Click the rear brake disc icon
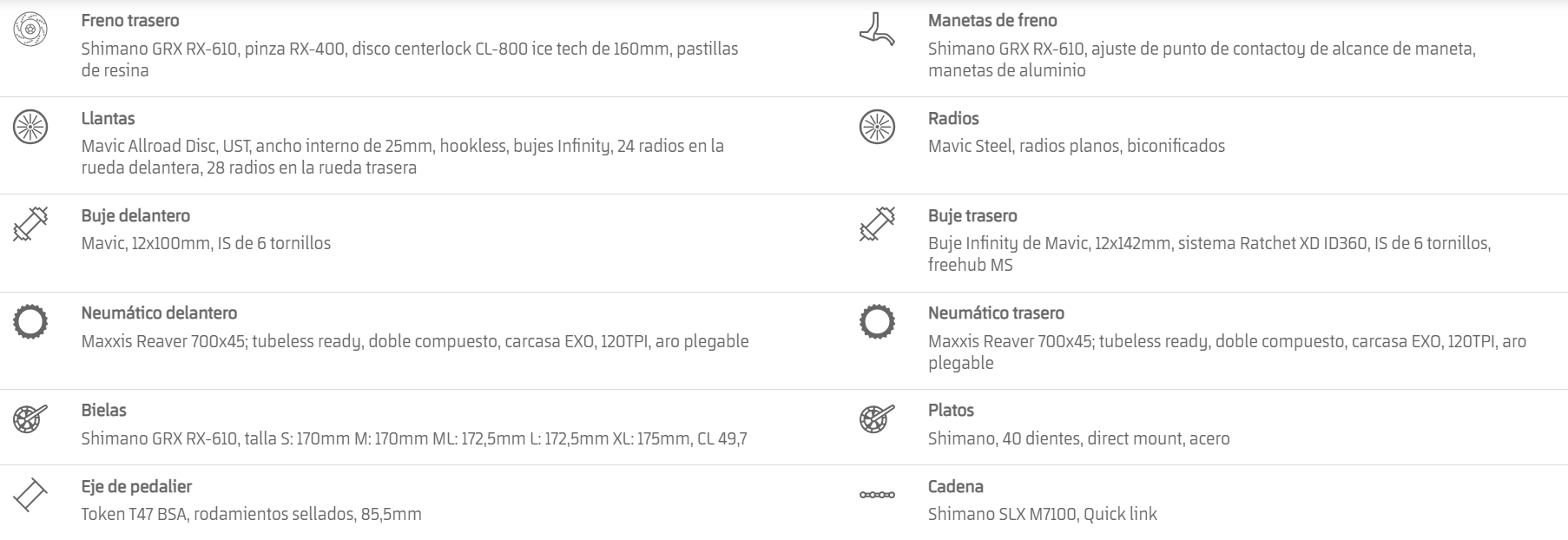The width and height of the screenshot is (1568, 540). (30, 30)
